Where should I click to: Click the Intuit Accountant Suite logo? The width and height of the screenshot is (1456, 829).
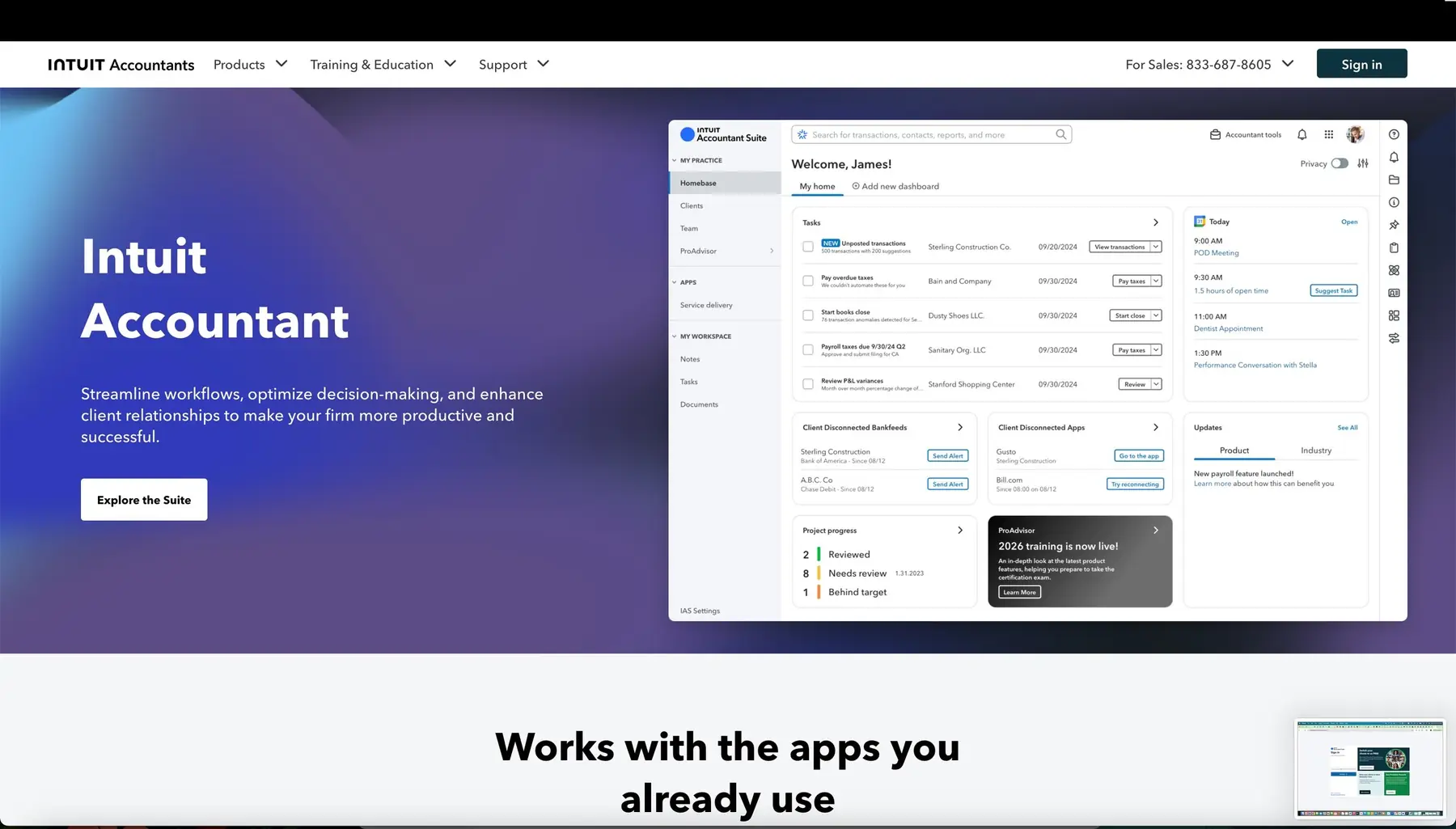point(723,134)
